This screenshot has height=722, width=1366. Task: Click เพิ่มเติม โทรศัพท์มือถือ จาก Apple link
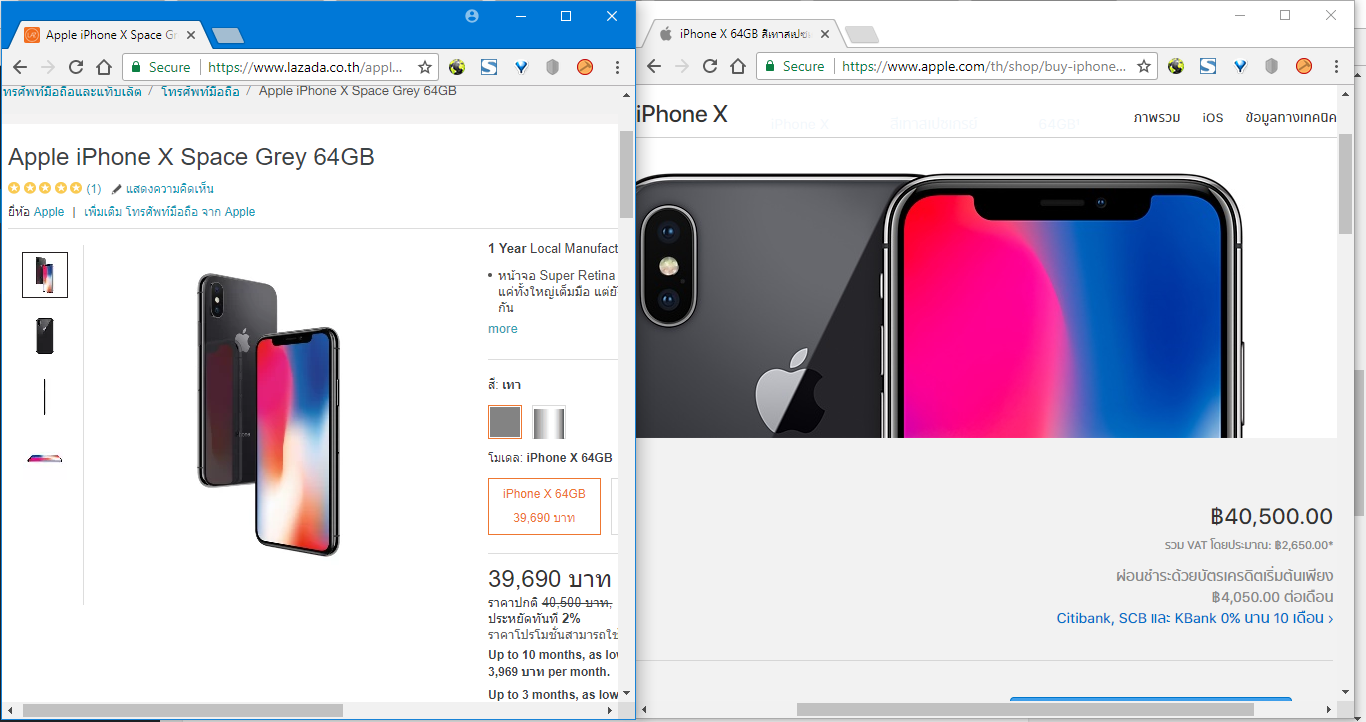coord(170,212)
